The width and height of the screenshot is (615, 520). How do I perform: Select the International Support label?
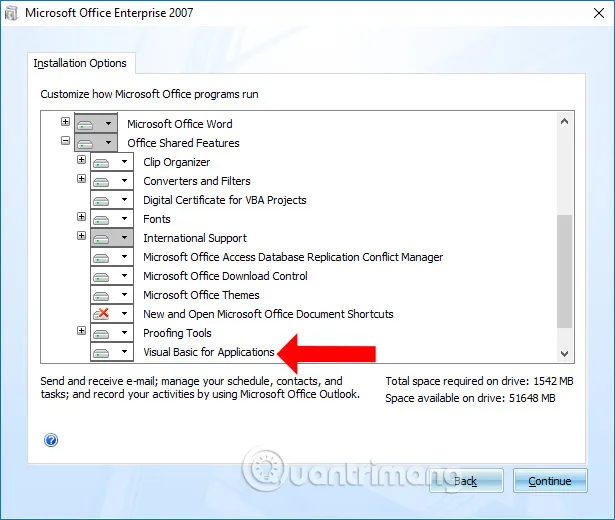click(x=195, y=238)
